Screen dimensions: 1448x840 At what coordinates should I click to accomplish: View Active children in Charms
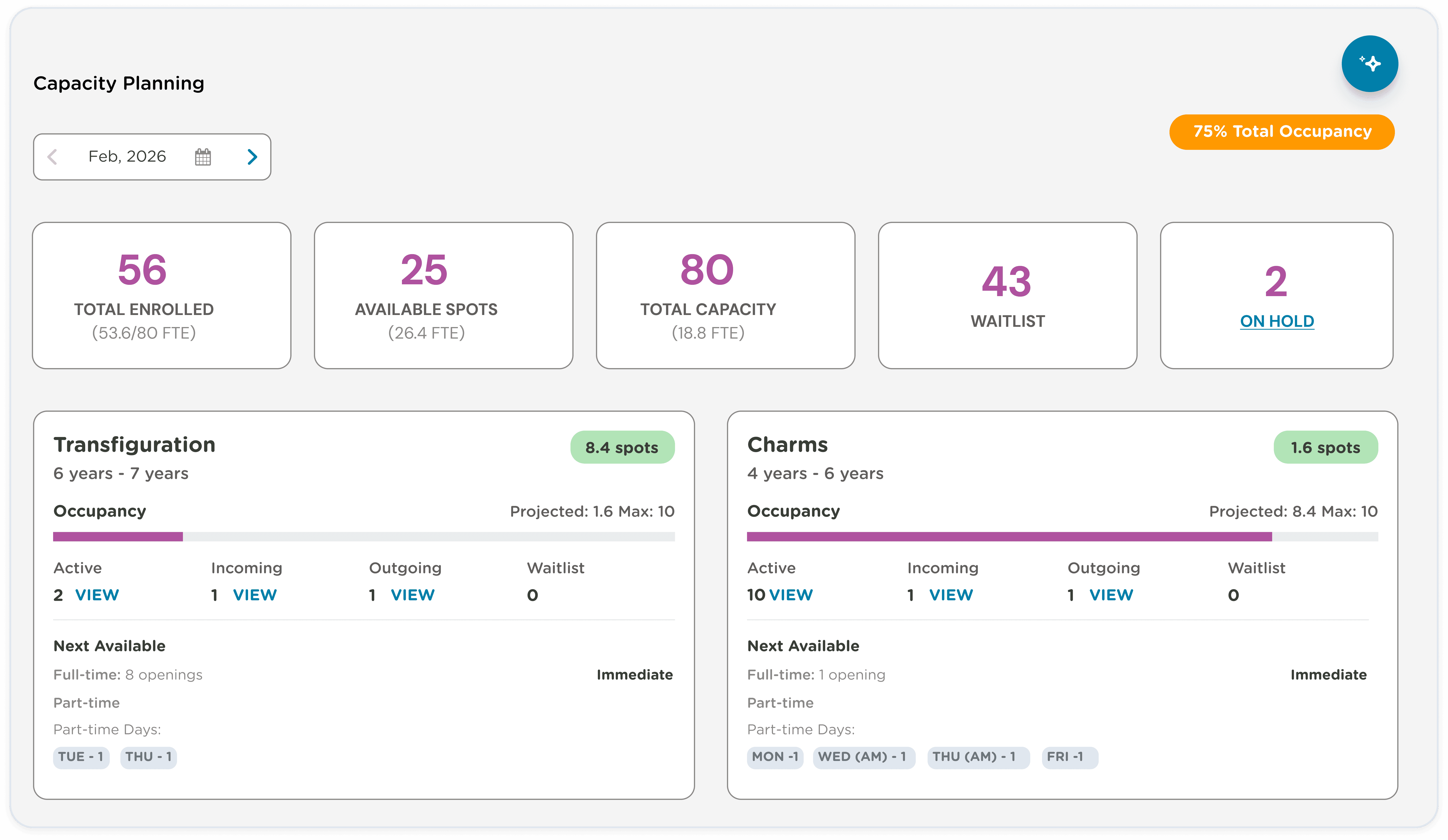click(791, 595)
